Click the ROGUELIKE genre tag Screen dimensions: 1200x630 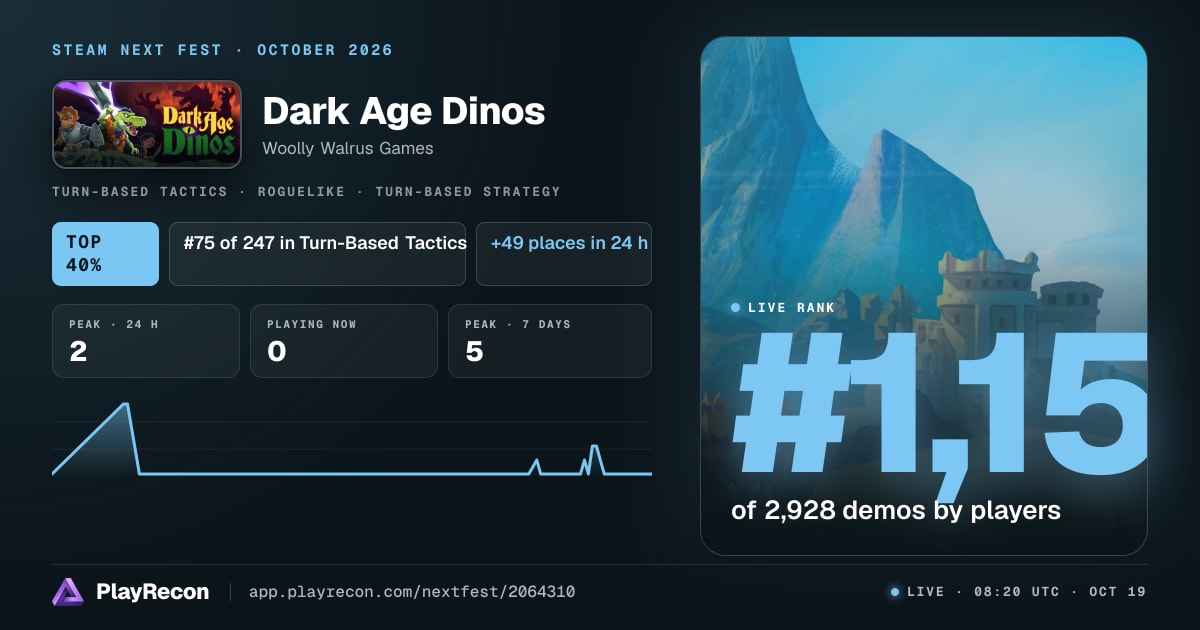pos(301,191)
